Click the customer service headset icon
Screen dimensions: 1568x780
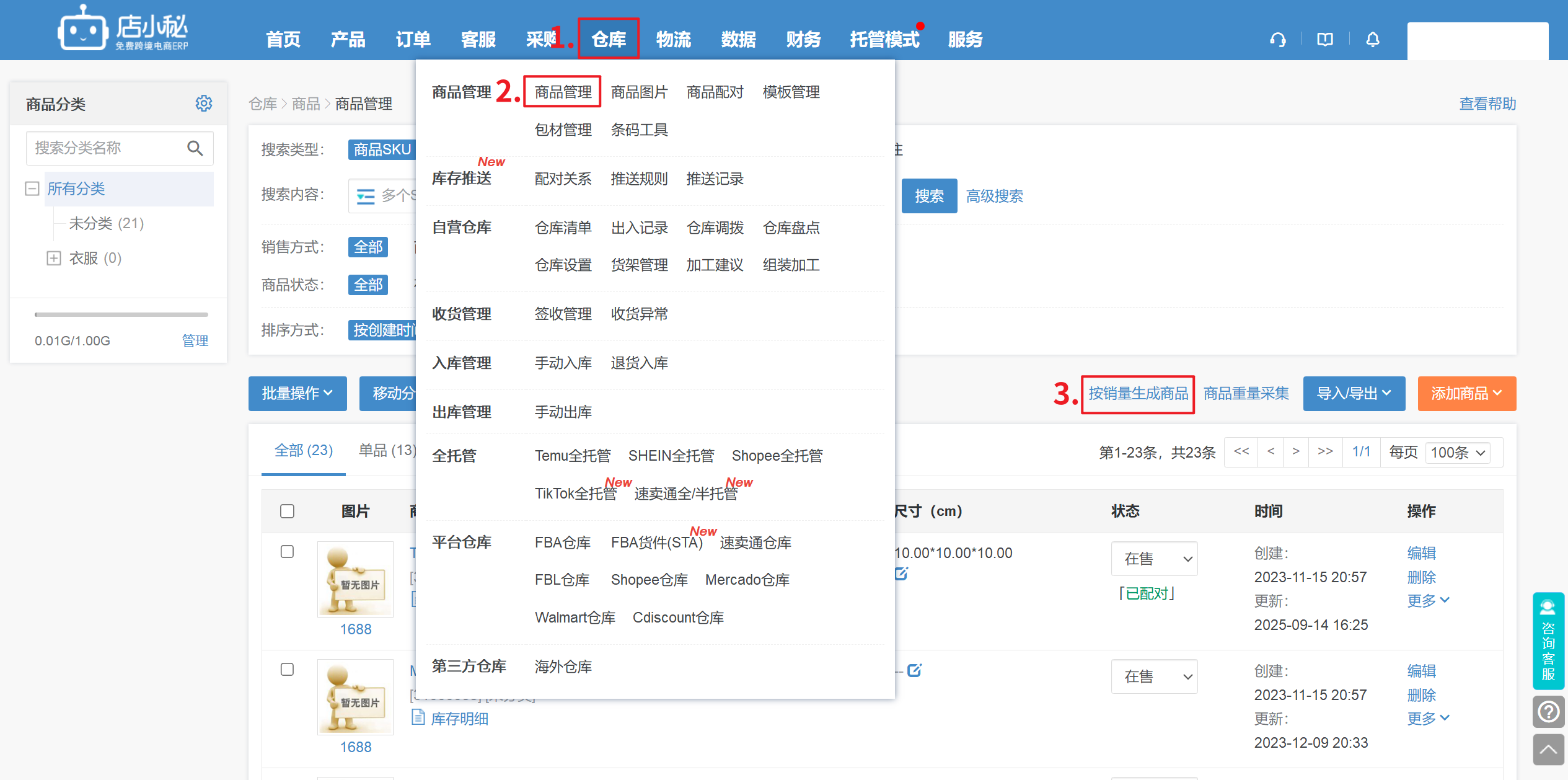point(1277,40)
